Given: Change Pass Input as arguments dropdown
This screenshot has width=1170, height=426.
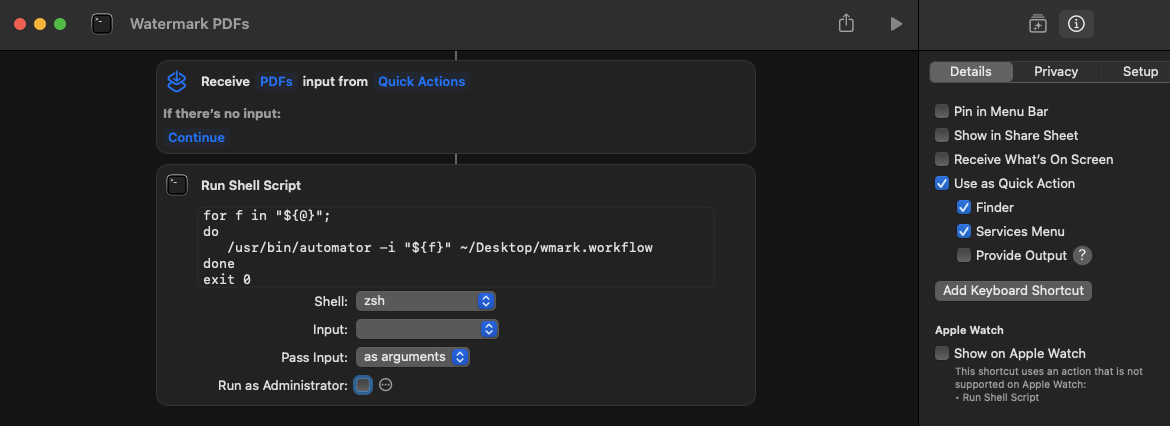Looking at the screenshot, I should point(413,357).
